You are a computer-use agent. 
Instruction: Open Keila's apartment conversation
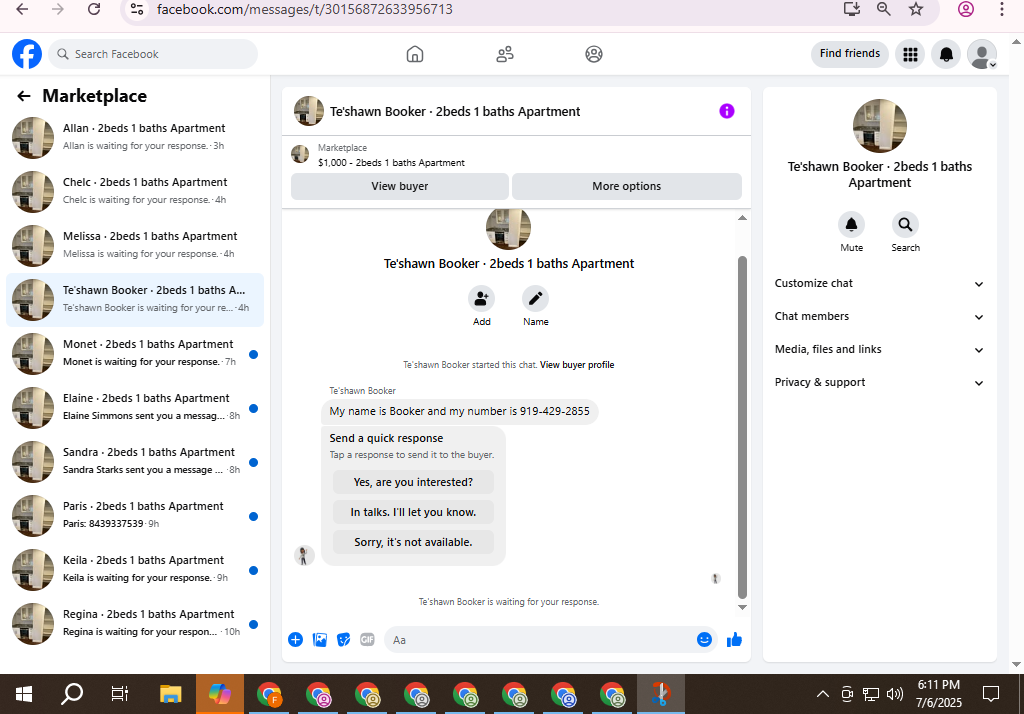tap(135, 570)
